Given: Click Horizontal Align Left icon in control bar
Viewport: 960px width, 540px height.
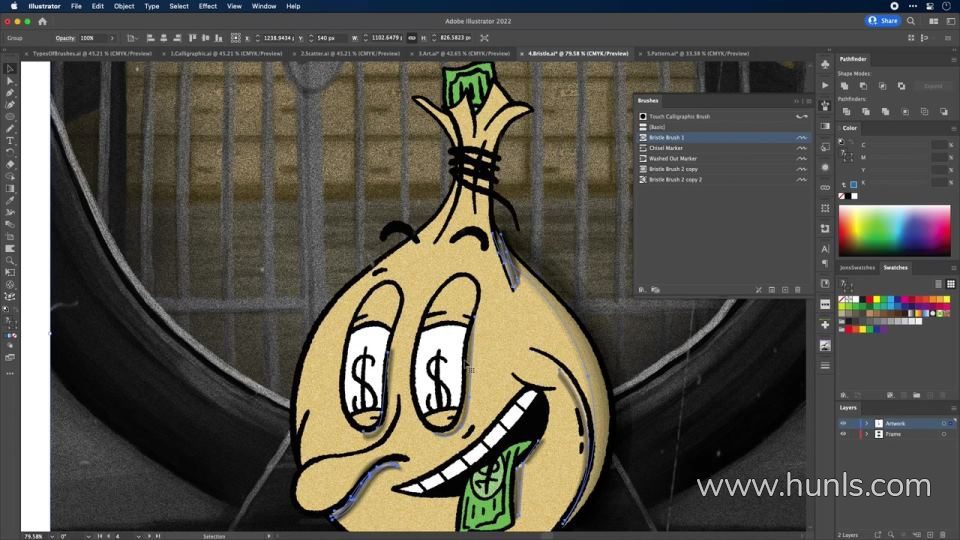Looking at the screenshot, I should pyautogui.click(x=151, y=38).
